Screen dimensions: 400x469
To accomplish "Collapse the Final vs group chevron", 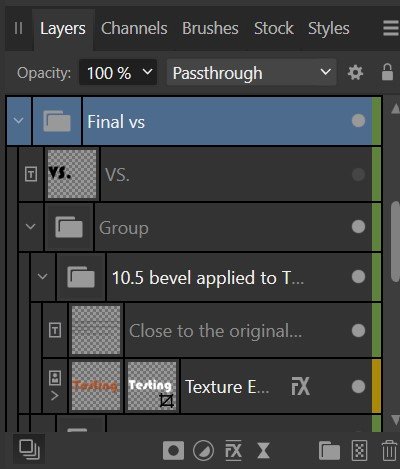I will [19, 120].
